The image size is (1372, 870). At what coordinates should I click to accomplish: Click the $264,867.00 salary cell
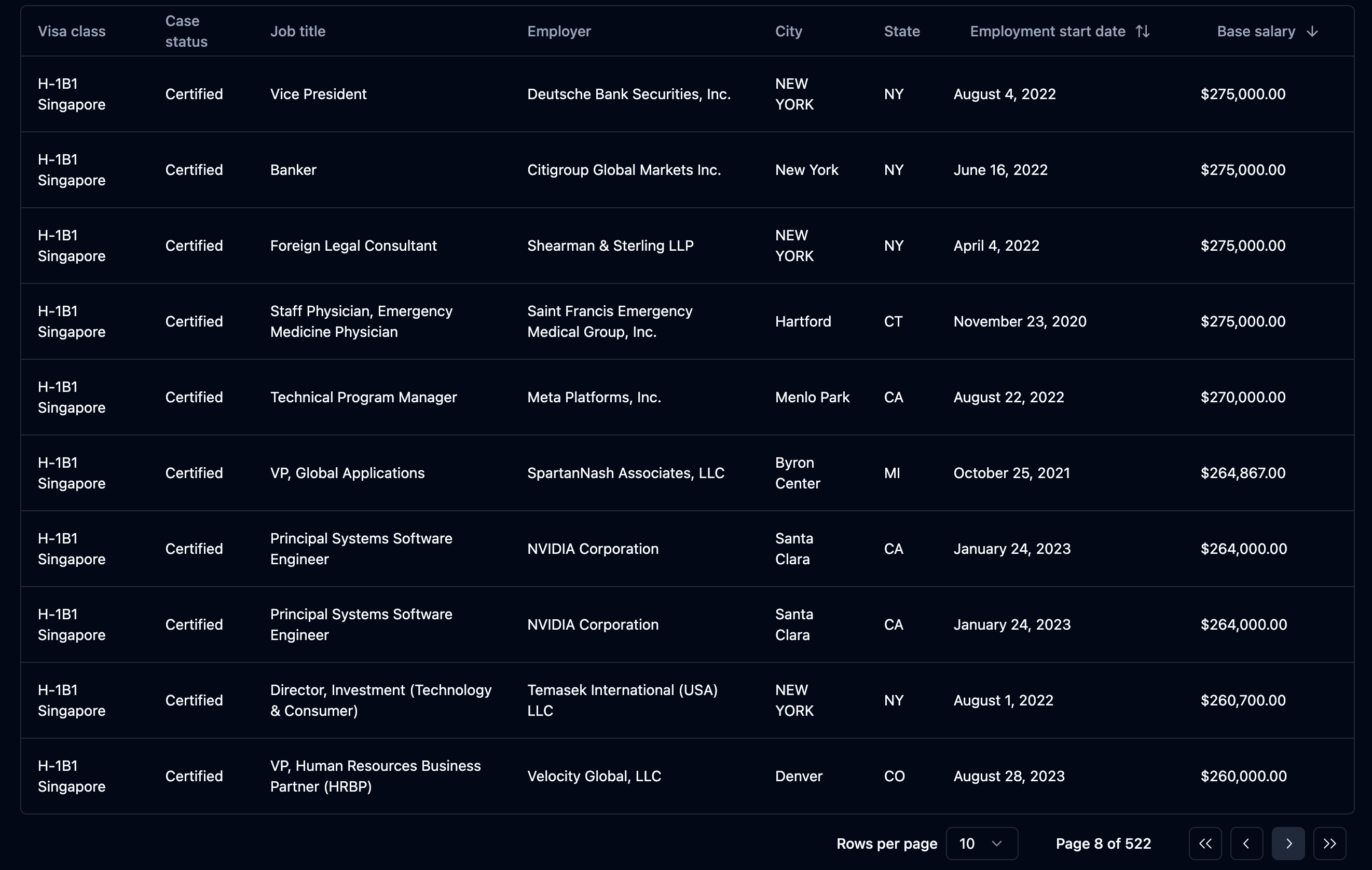click(1243, 473)
